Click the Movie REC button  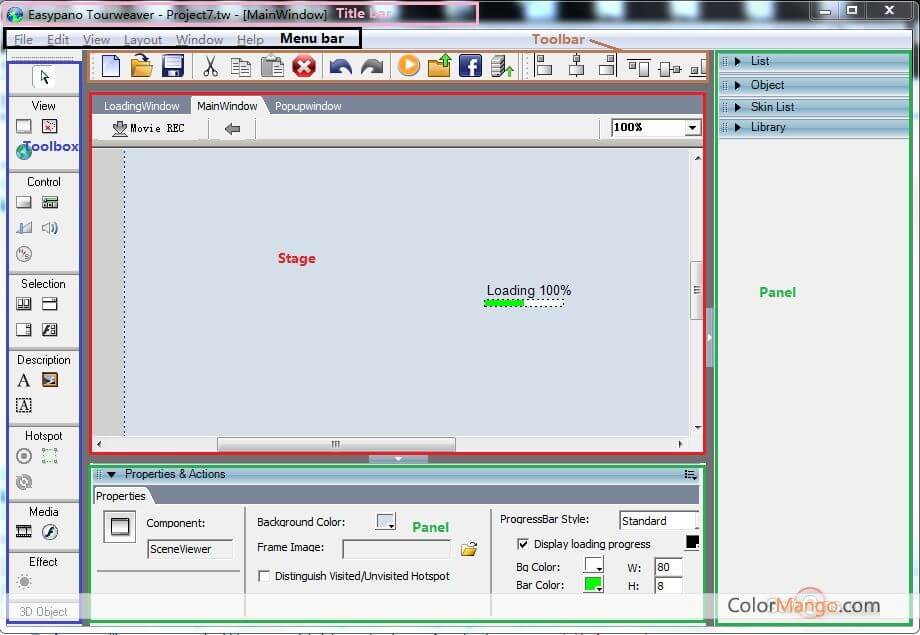tap(148, 128)
